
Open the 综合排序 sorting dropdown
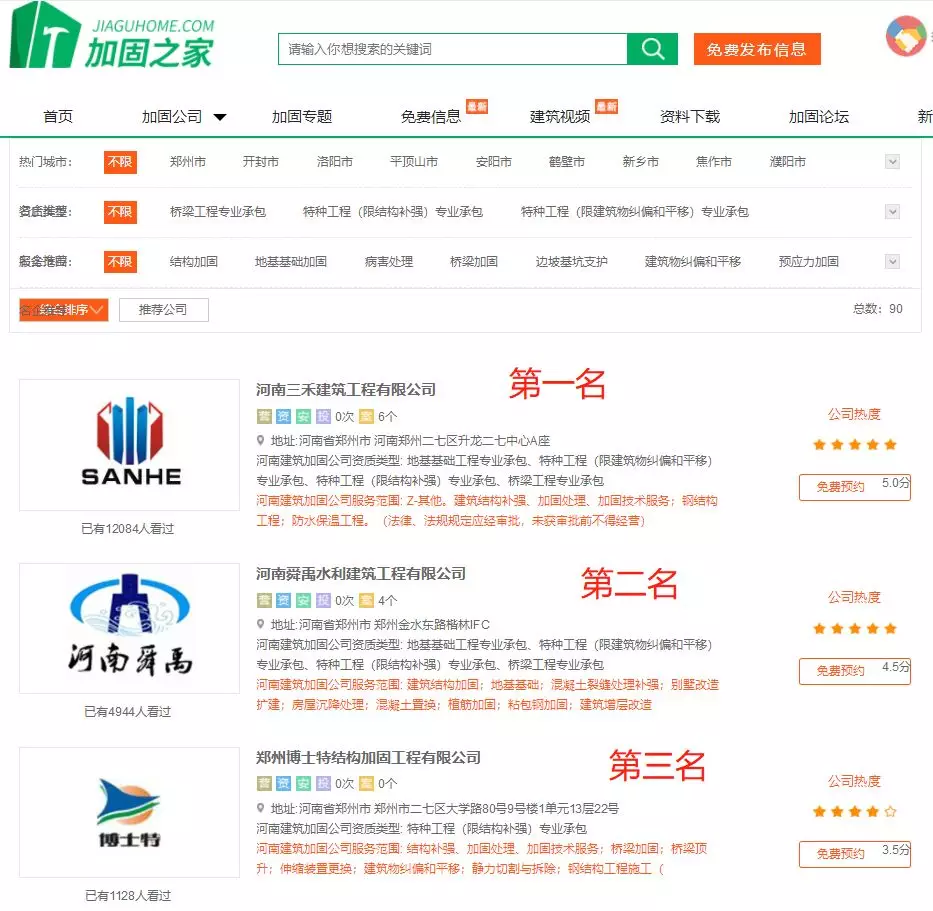click(x=63, y=310)
